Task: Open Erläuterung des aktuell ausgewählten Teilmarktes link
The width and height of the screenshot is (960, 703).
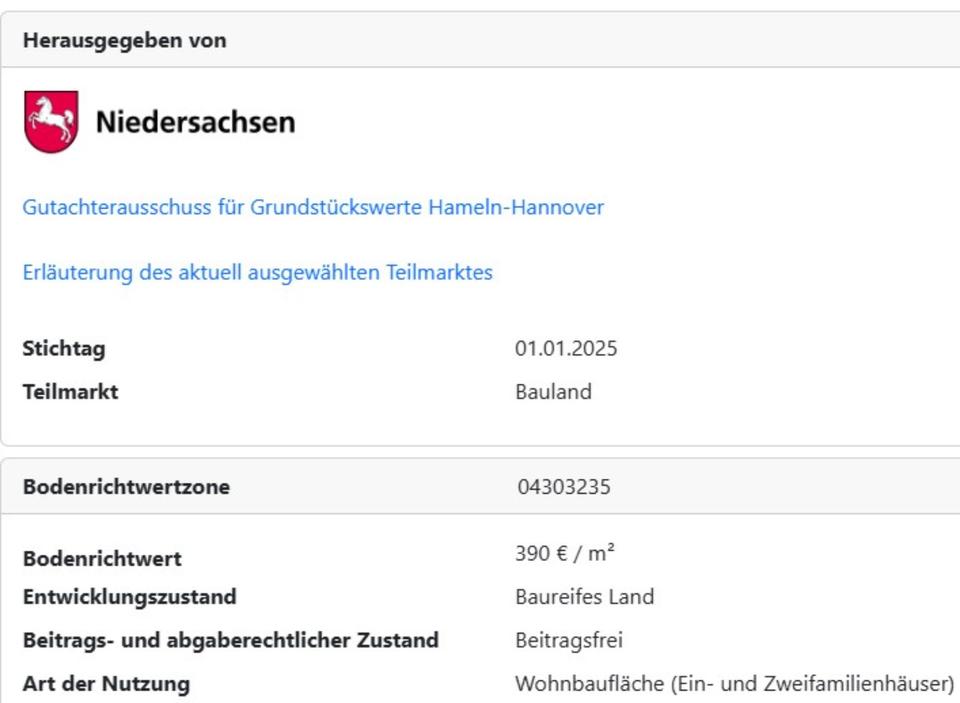Action: click(257, 272)
